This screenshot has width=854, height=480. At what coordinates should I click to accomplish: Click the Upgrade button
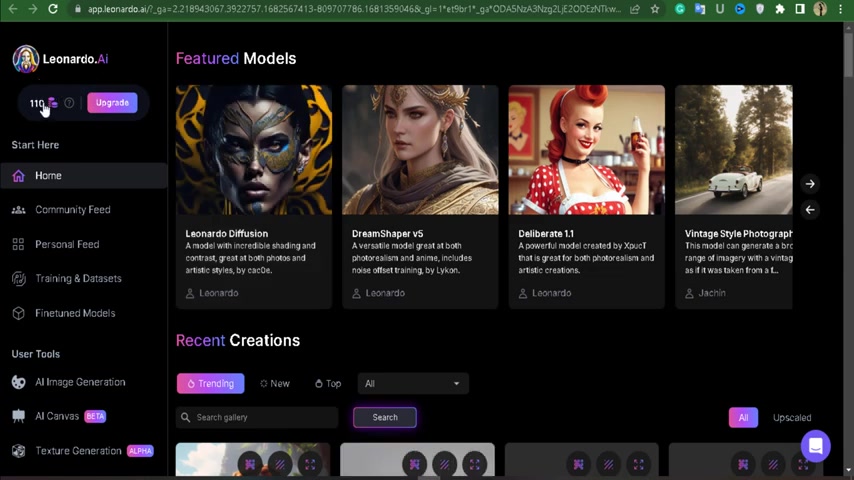[112, 102]
